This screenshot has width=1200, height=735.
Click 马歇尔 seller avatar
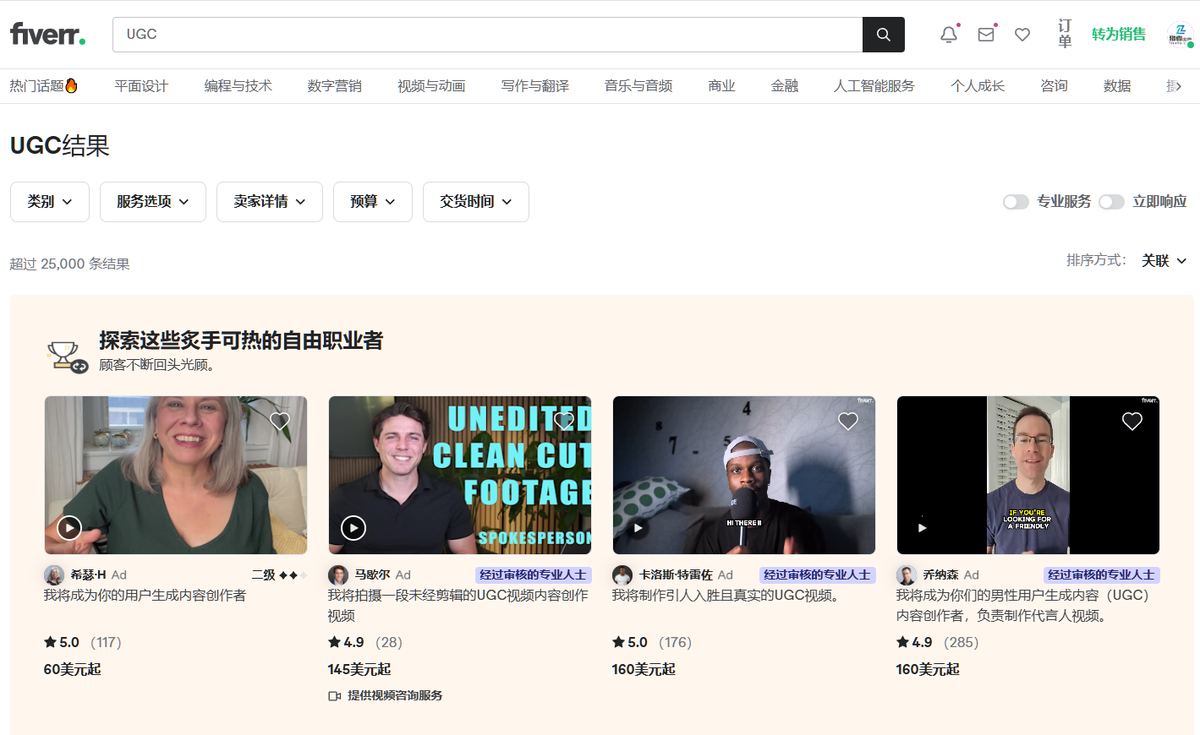338,575
